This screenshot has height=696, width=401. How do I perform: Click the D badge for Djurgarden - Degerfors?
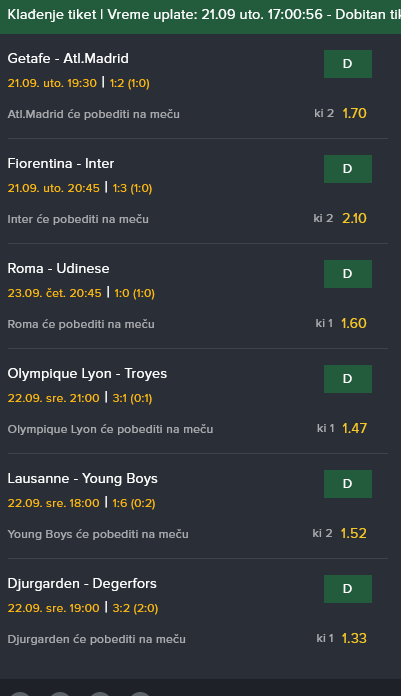click(348, 589)
